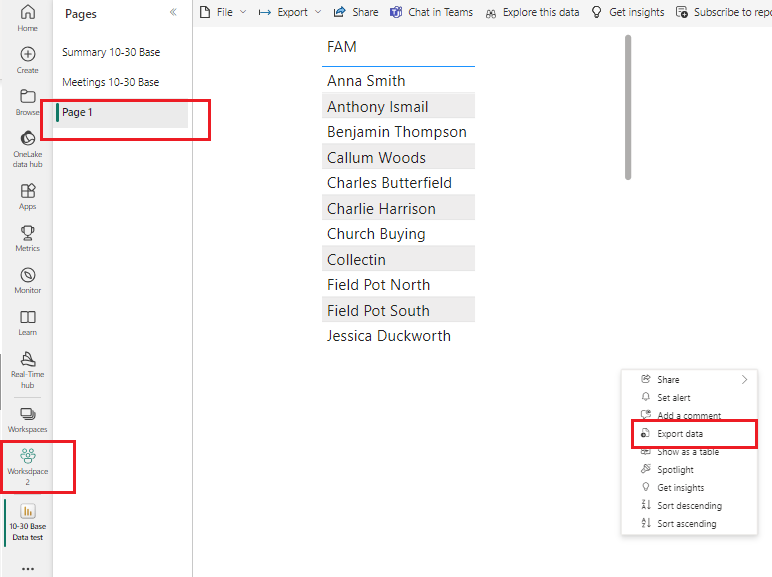
Task: Select the Church Buying row
Action: (398, 234)
